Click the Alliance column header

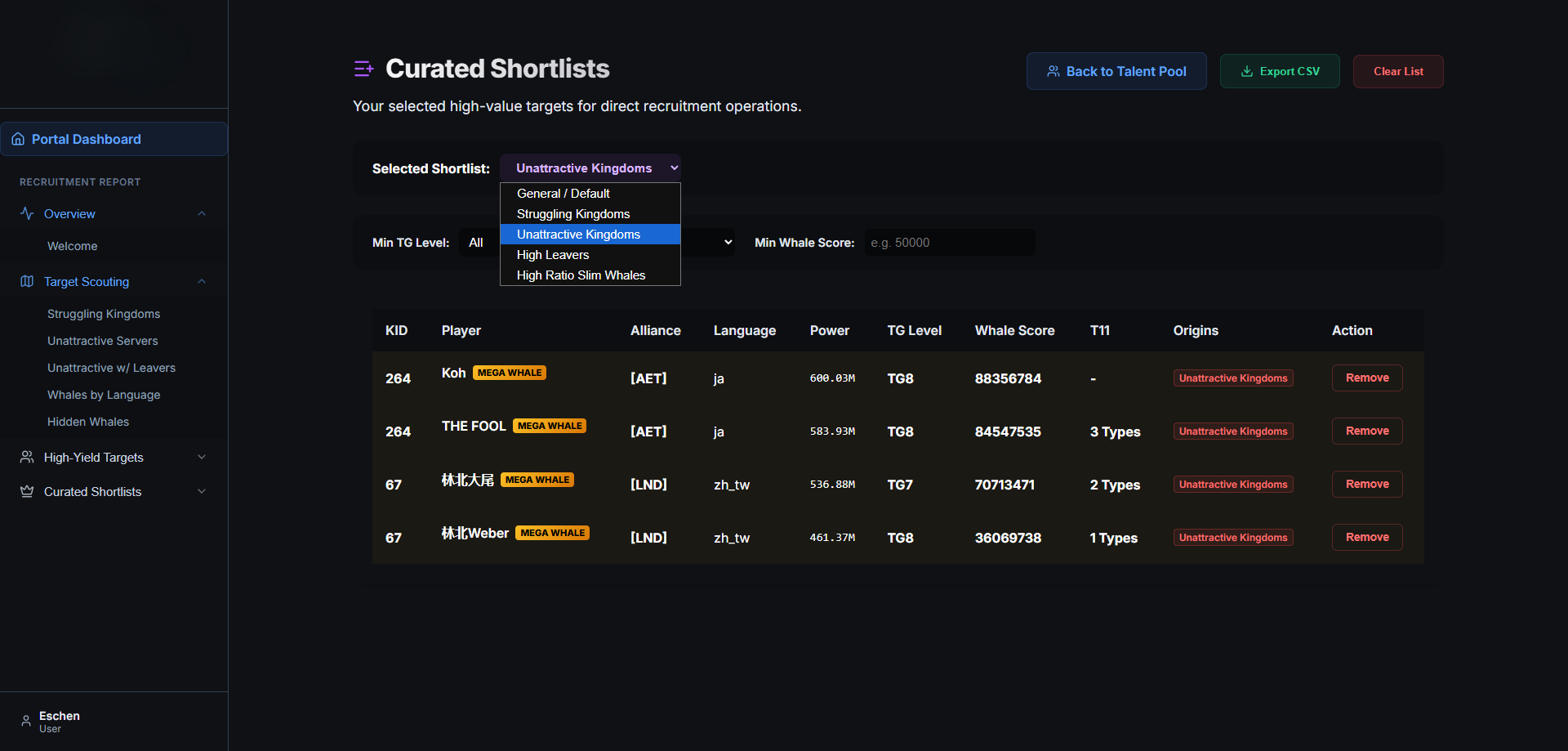(x=656, y=330)
